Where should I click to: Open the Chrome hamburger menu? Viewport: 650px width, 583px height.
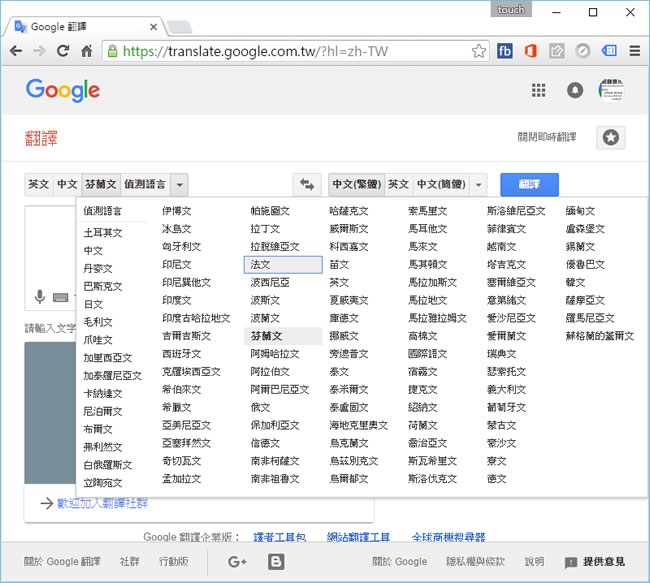635,51
